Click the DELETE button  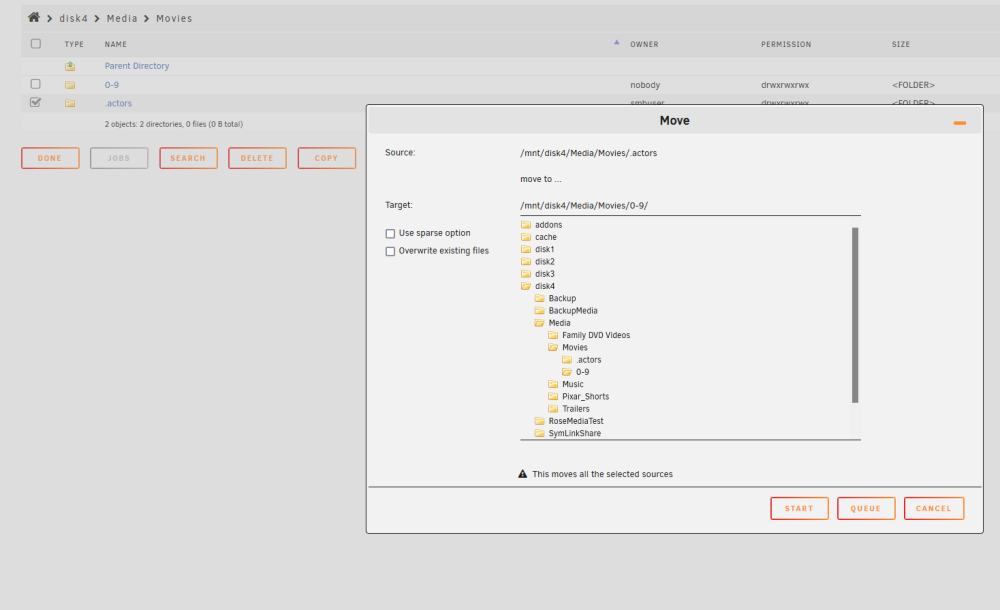(x=257, y=158)
